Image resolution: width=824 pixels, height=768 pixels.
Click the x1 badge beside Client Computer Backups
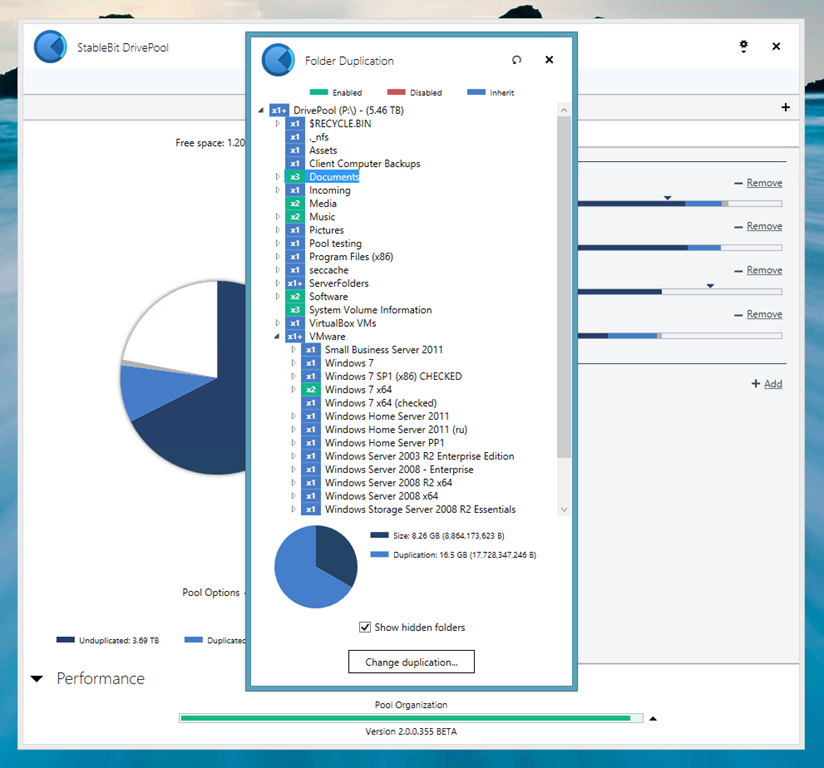[x=295, y=163]
